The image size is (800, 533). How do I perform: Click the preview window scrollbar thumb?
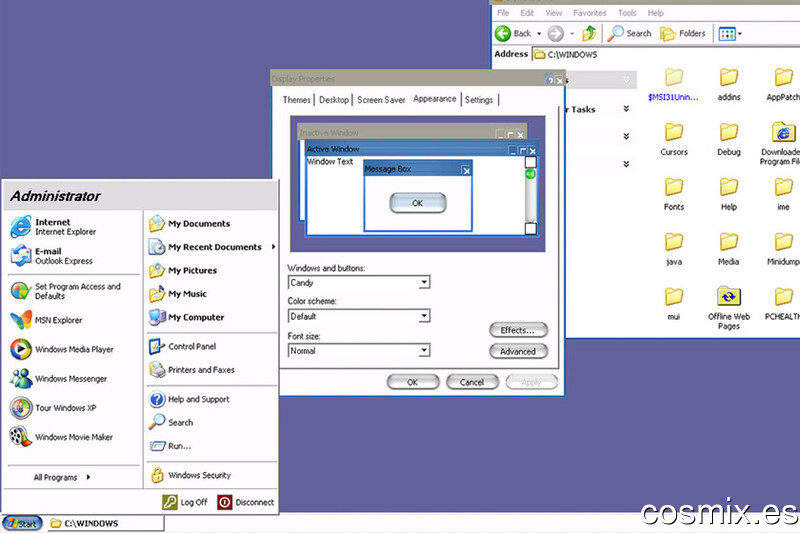[531, 174]
